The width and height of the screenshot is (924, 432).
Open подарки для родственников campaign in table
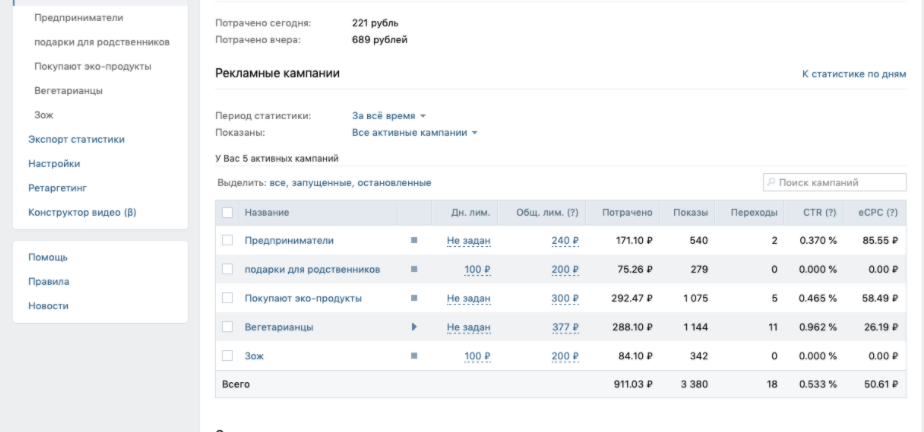pyautogui.click(x=312, y=269)
